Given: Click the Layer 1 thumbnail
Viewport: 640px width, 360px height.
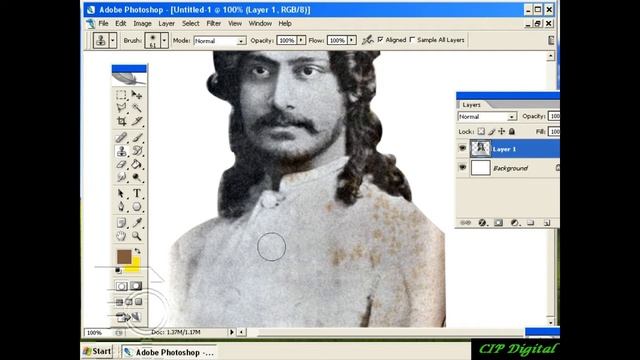Looking at the screenshot, I should pos(480,149).
